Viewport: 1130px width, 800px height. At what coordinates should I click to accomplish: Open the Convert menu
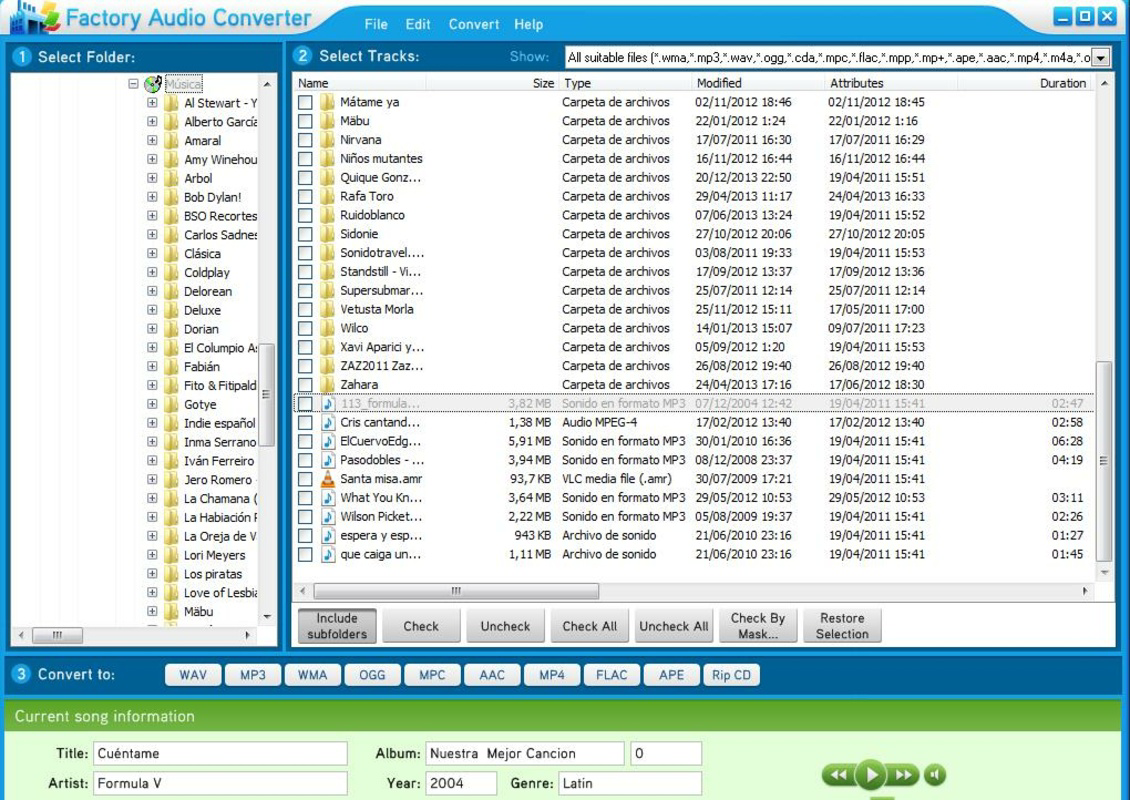[473, 24]
